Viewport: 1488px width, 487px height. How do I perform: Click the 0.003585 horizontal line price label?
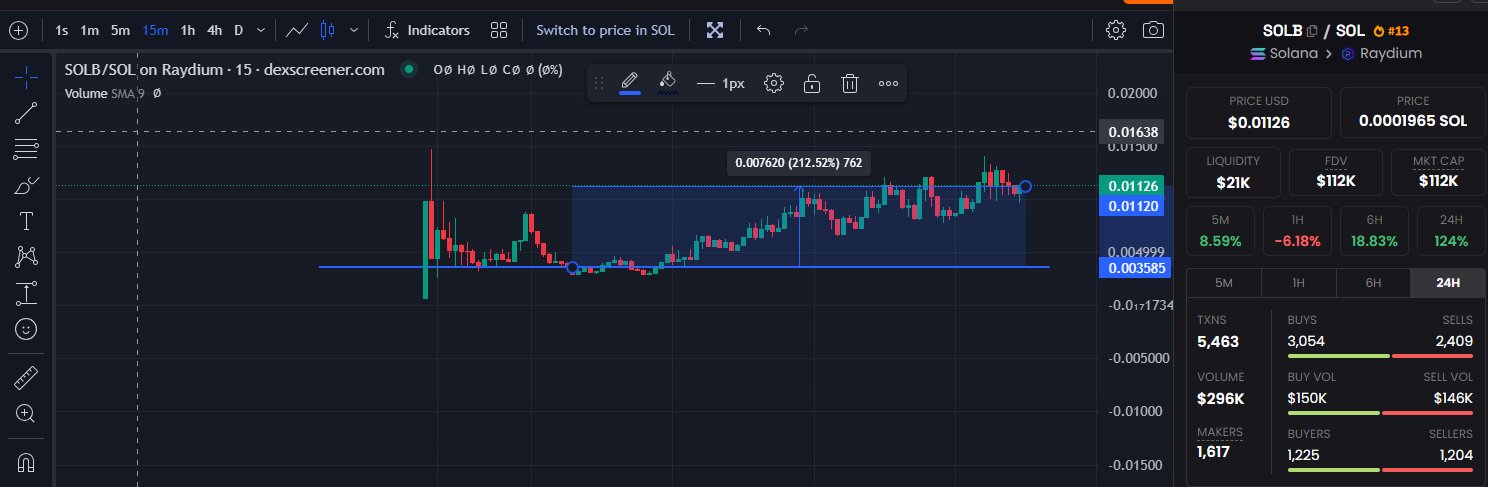pos(1133,267)
